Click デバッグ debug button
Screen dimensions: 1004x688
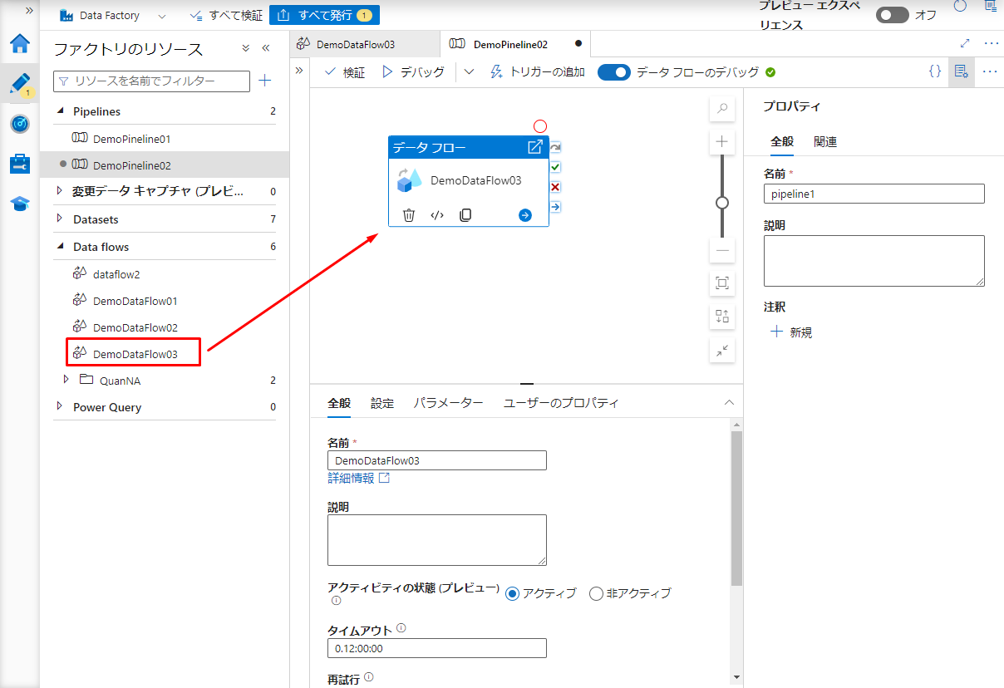pyautogui.click(x=413, y=72)
